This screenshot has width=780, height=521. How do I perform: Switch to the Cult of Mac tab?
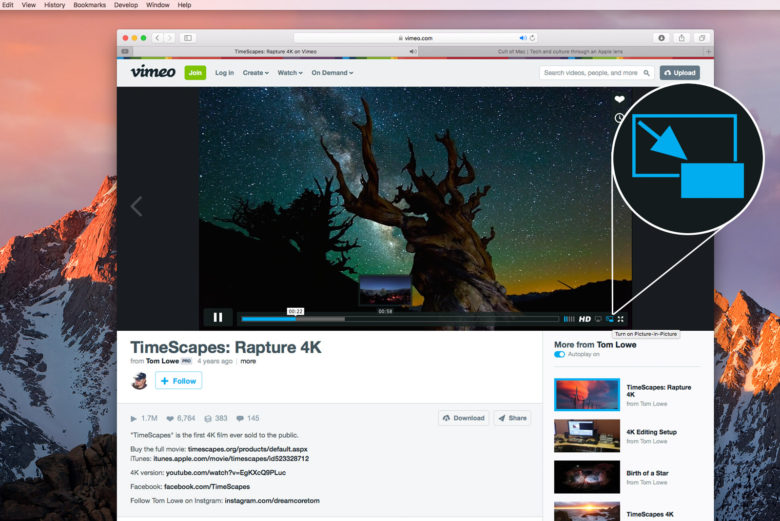point(560,51)
